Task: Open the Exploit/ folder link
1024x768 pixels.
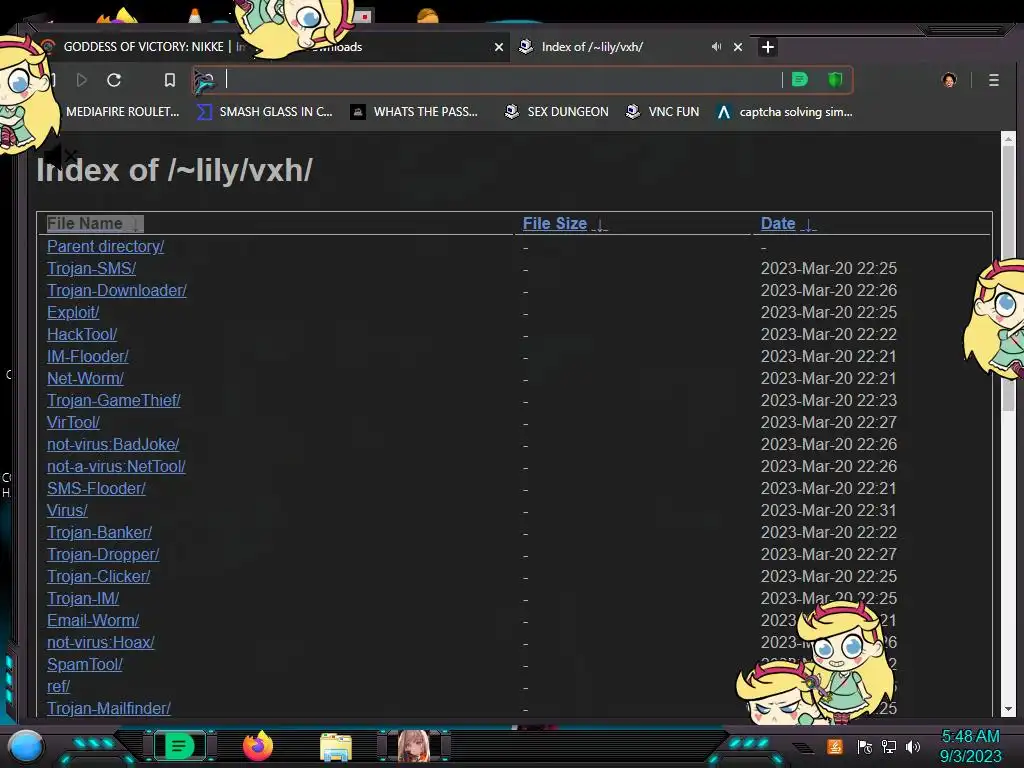Action: tap(73, 312)
